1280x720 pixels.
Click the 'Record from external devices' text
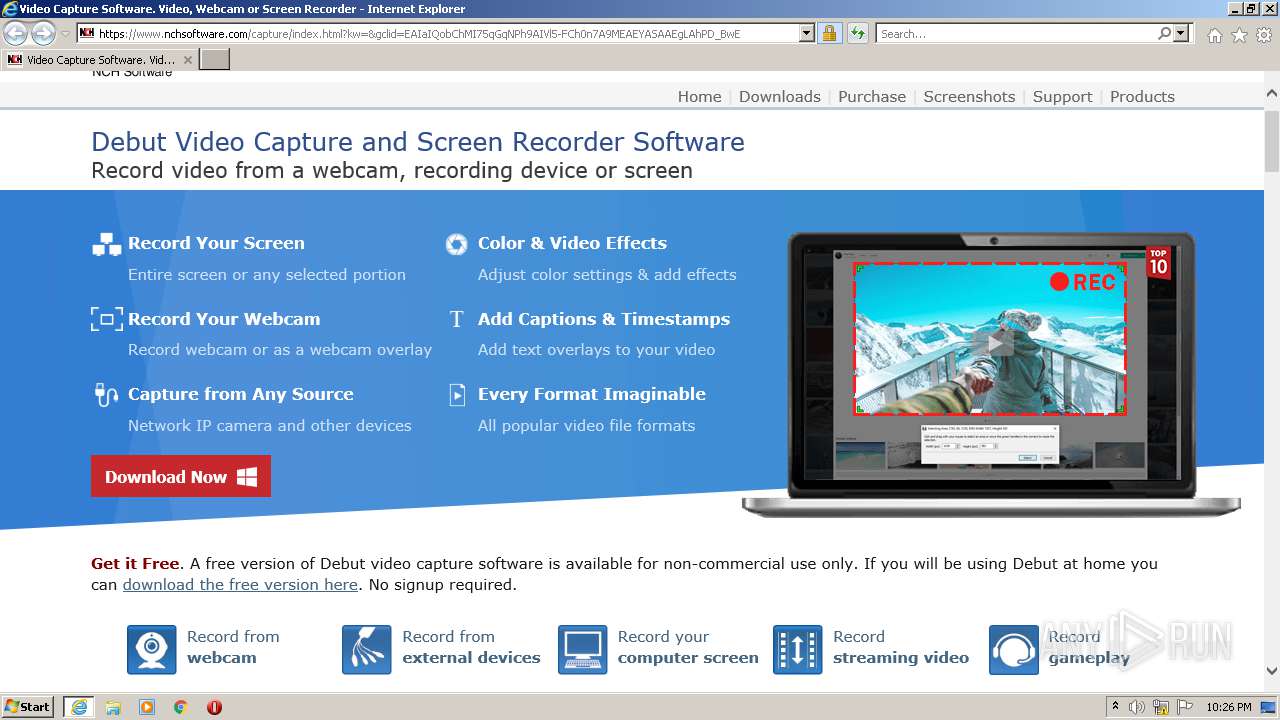471,647
